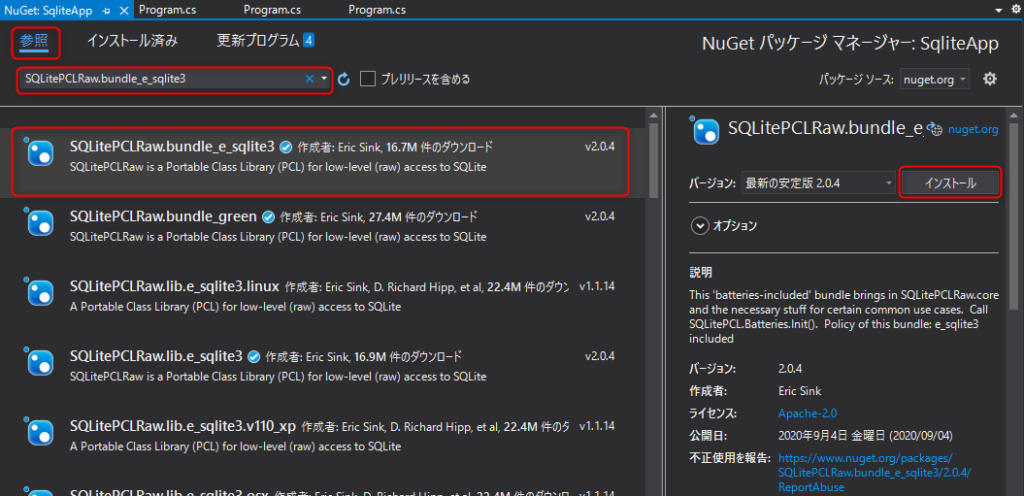
Task: Open the Apache-2.0 license link
Action: pos(807,413)
